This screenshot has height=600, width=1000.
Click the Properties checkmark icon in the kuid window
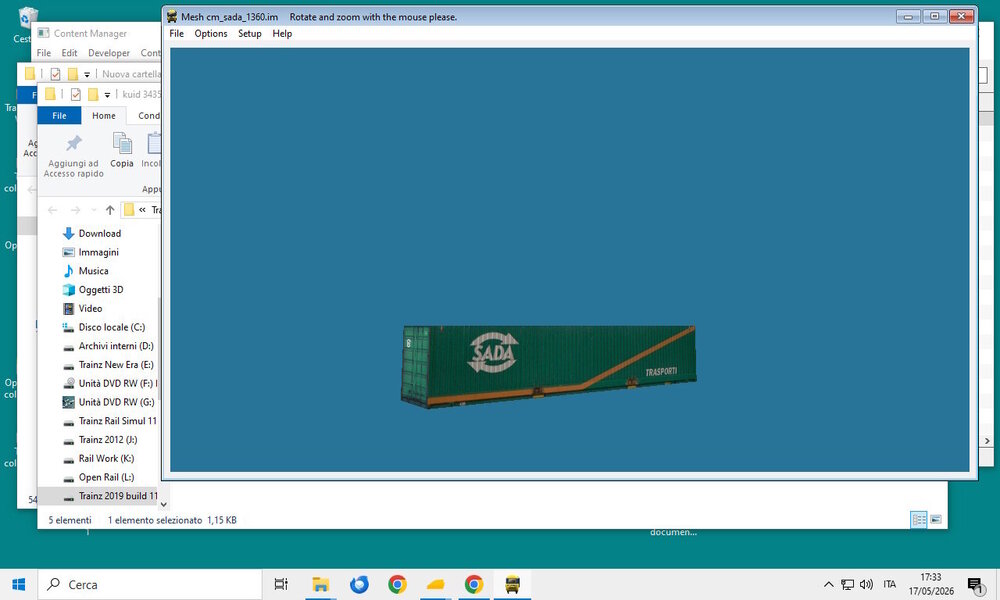click(75, 94)
